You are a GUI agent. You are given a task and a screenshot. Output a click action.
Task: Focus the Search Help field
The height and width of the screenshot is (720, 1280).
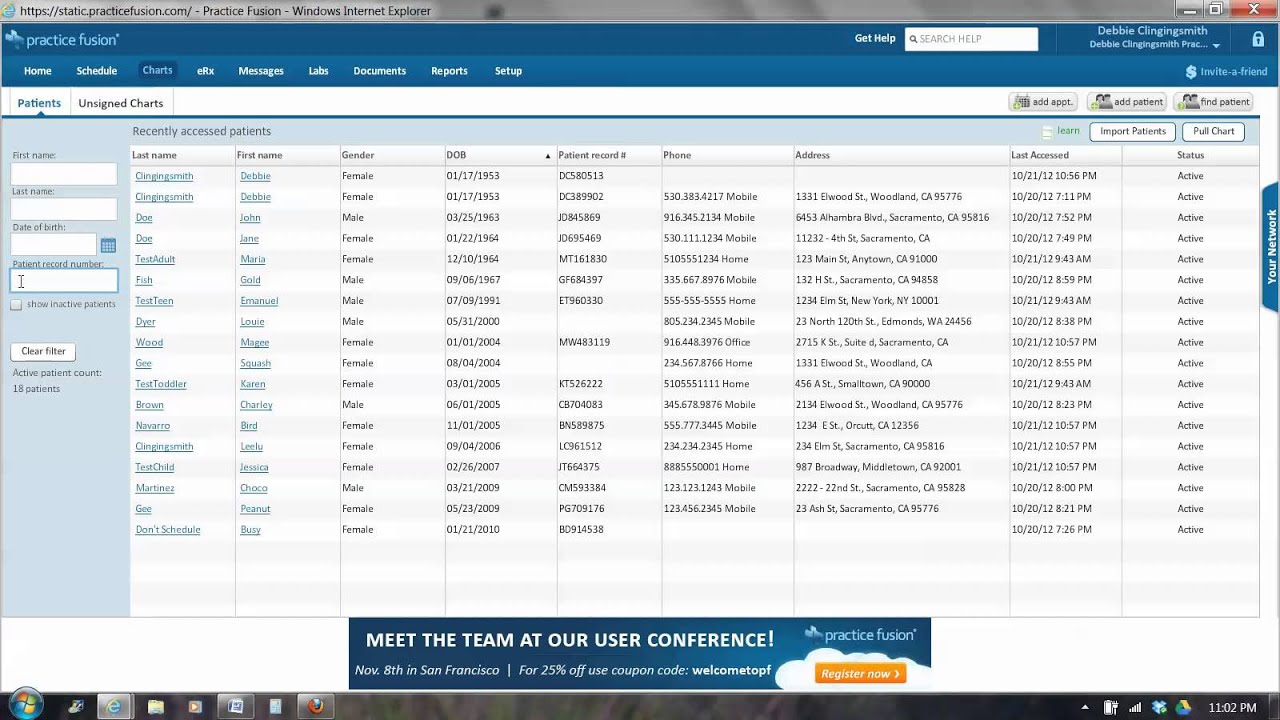[971, 39]
